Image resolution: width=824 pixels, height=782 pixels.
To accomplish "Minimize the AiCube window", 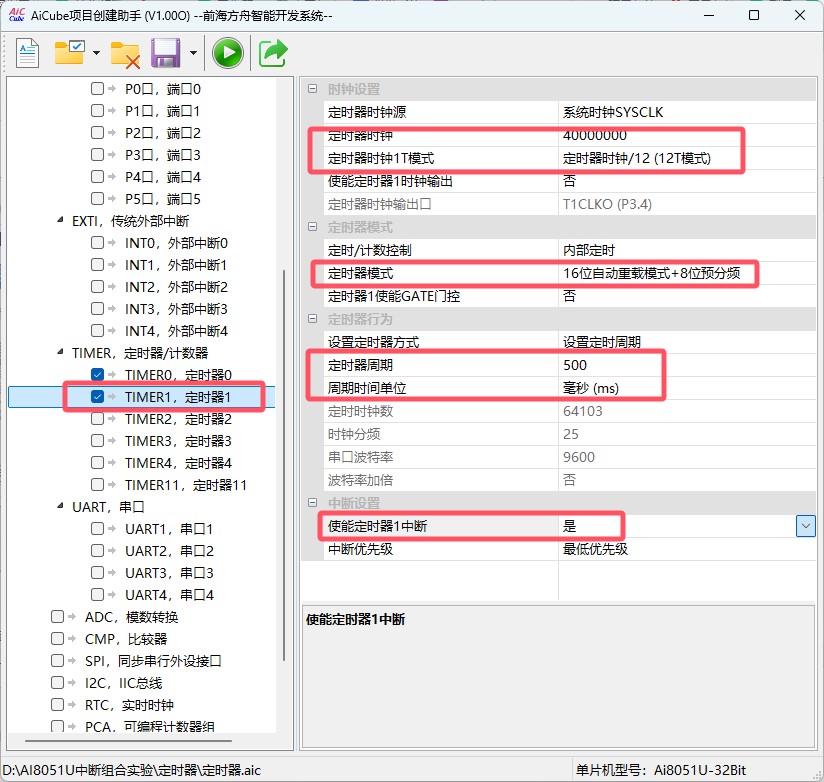I will click(x=709, y=15).
